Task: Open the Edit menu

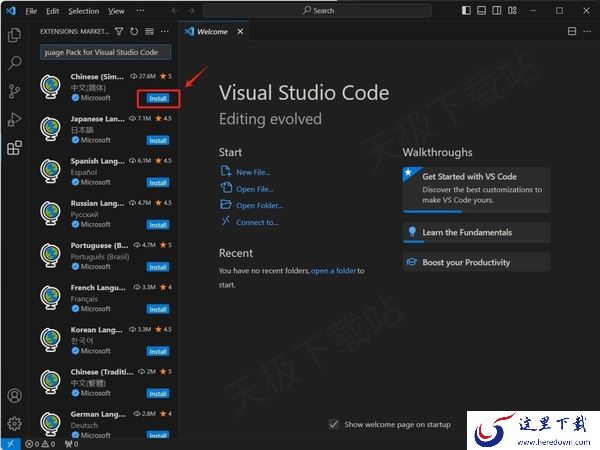Action: point(52,11)
